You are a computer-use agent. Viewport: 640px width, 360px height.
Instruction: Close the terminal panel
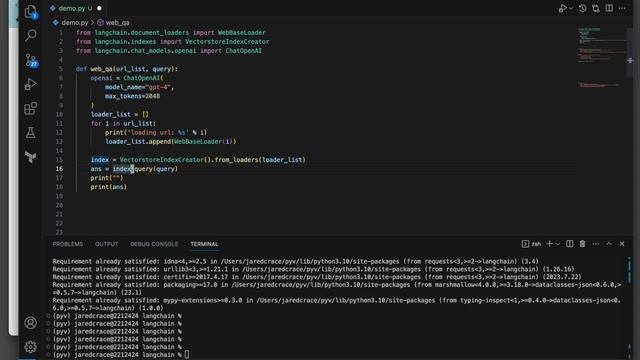pyautogui.click(x=622, y=244)
